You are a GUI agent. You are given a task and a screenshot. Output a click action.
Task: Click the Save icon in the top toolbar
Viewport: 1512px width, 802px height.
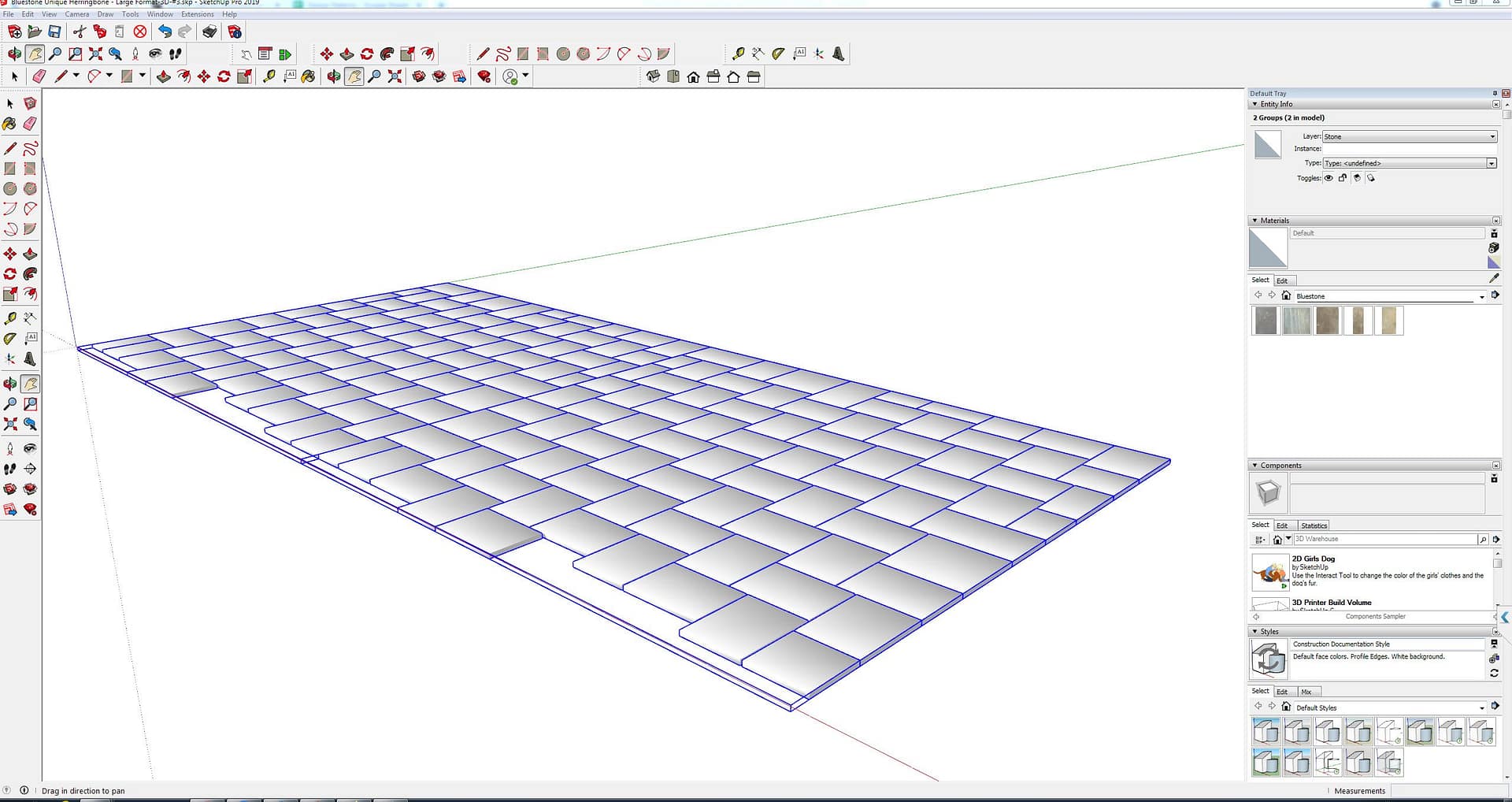[54, 32]
